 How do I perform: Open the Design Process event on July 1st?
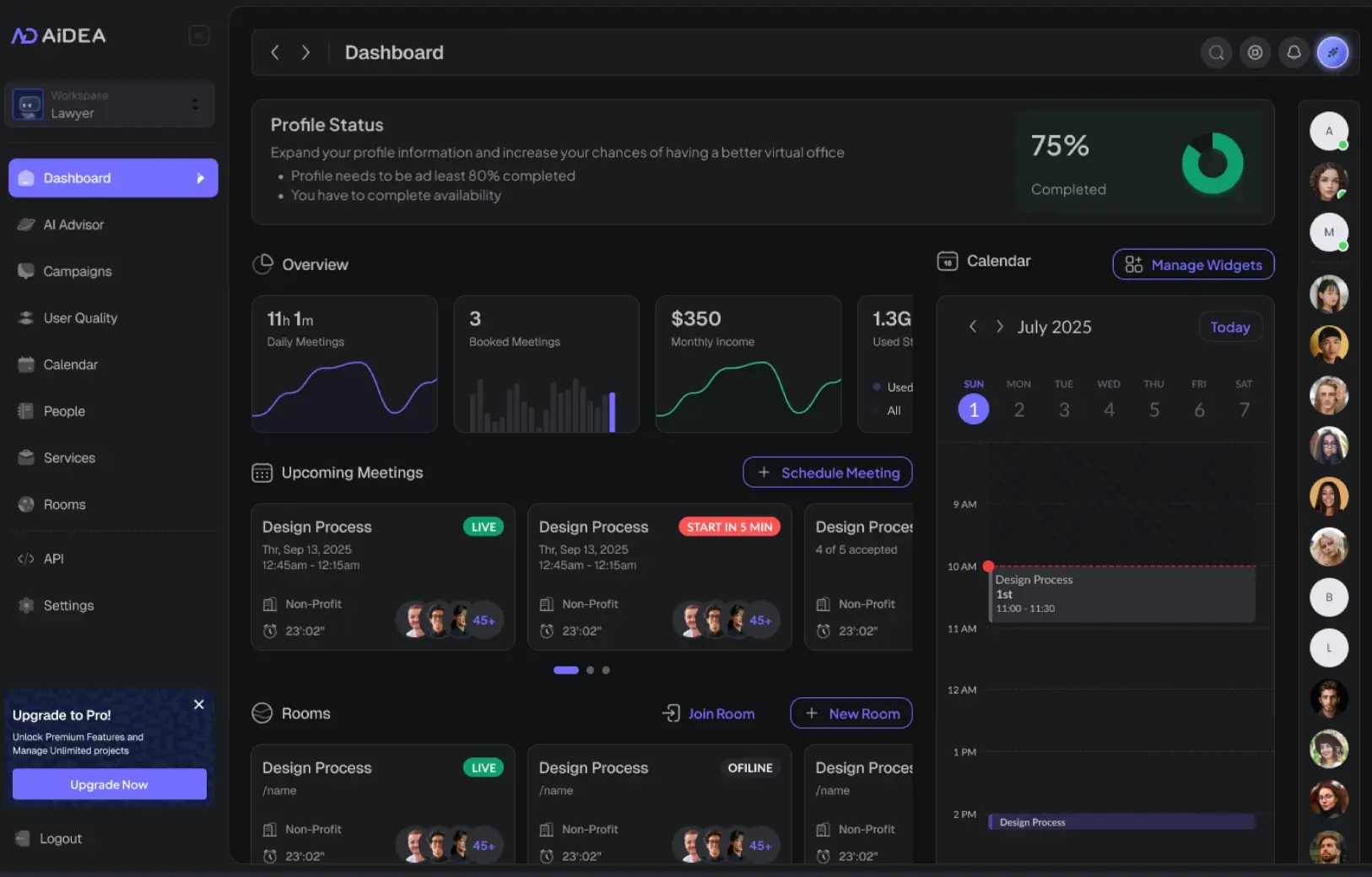[x=1121, y=593]
